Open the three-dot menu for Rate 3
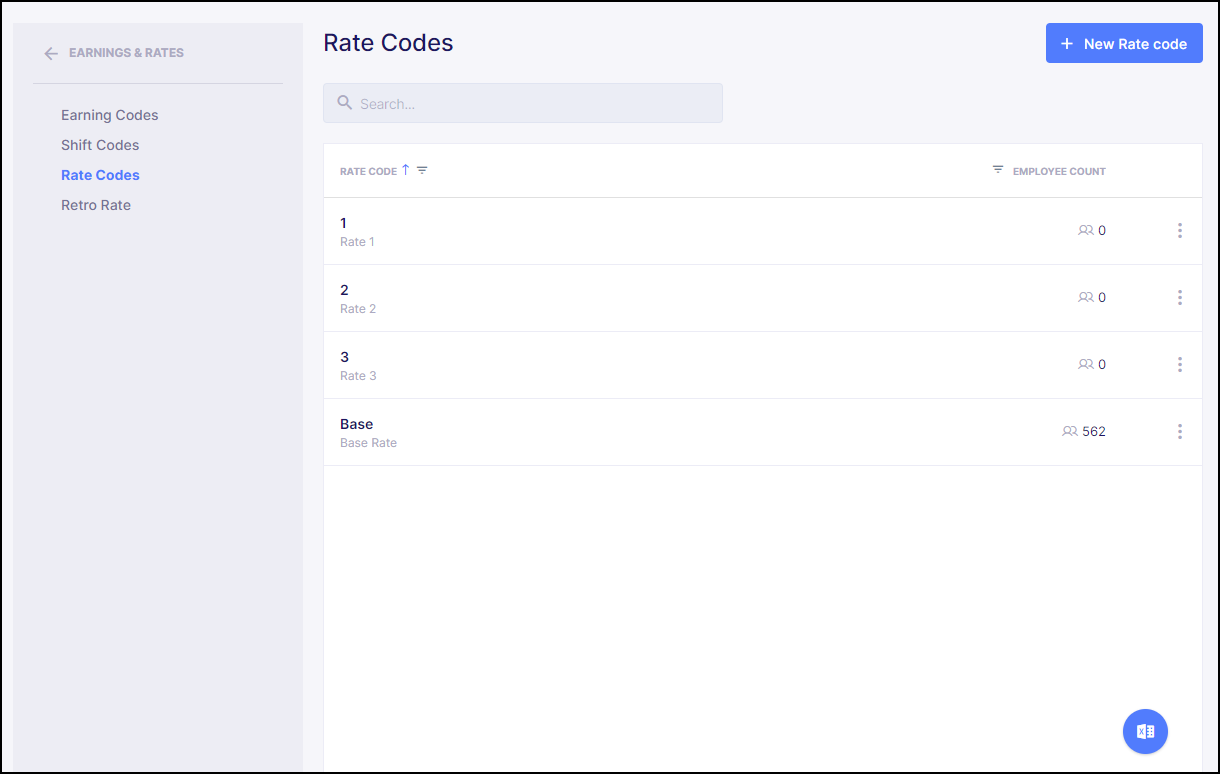 click(x=1179, y=364)
